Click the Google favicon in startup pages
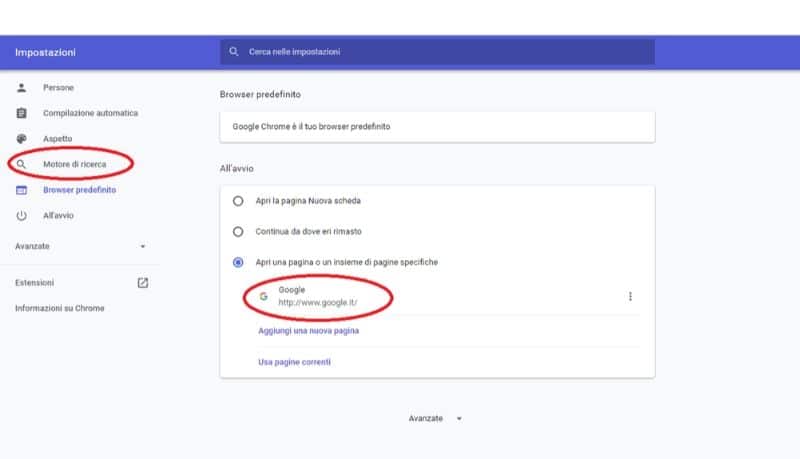Screen dimensions: 800x459 click(263, 296)
